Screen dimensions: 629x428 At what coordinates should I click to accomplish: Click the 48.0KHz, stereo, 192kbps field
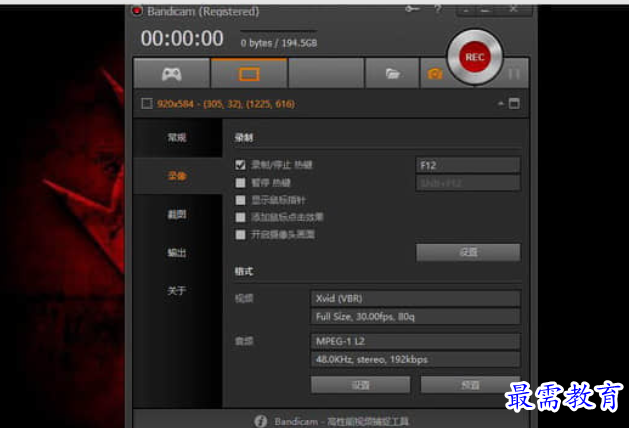click(416, 359)
